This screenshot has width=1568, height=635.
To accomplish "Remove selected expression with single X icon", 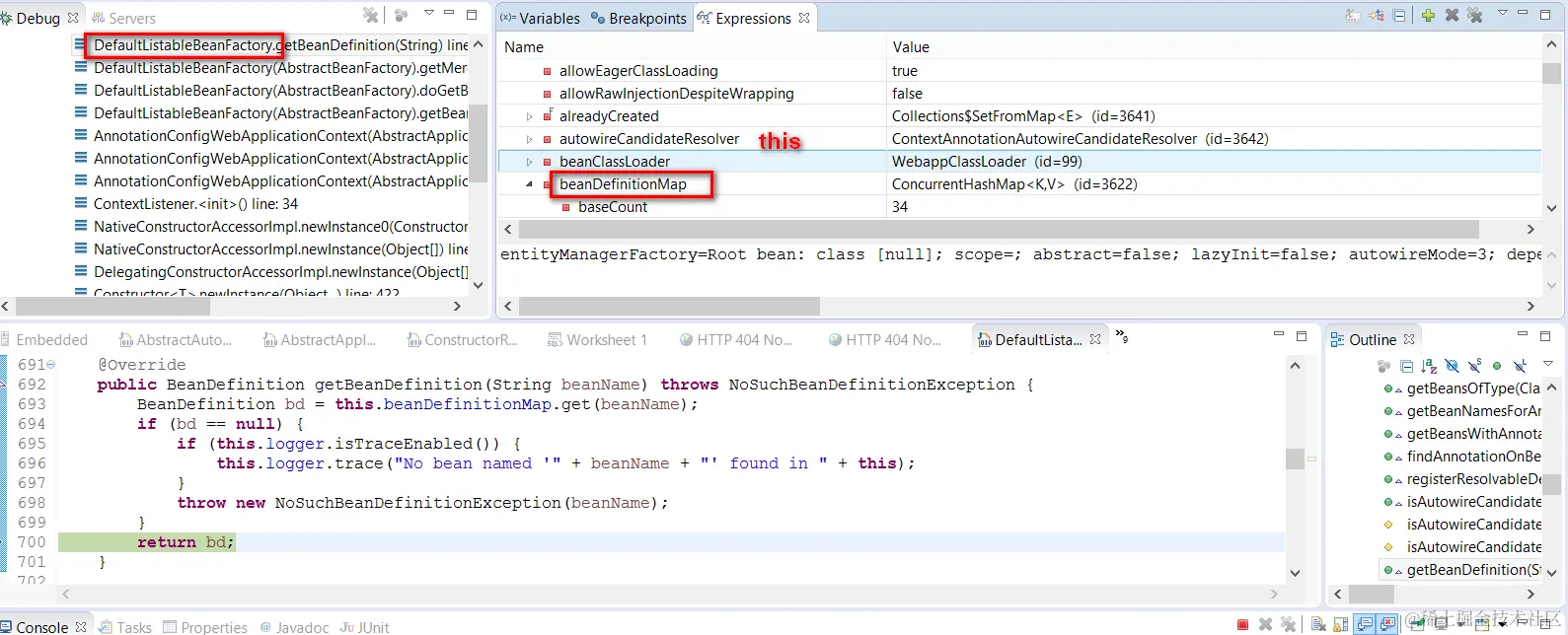I will [x=1452, y=16].
